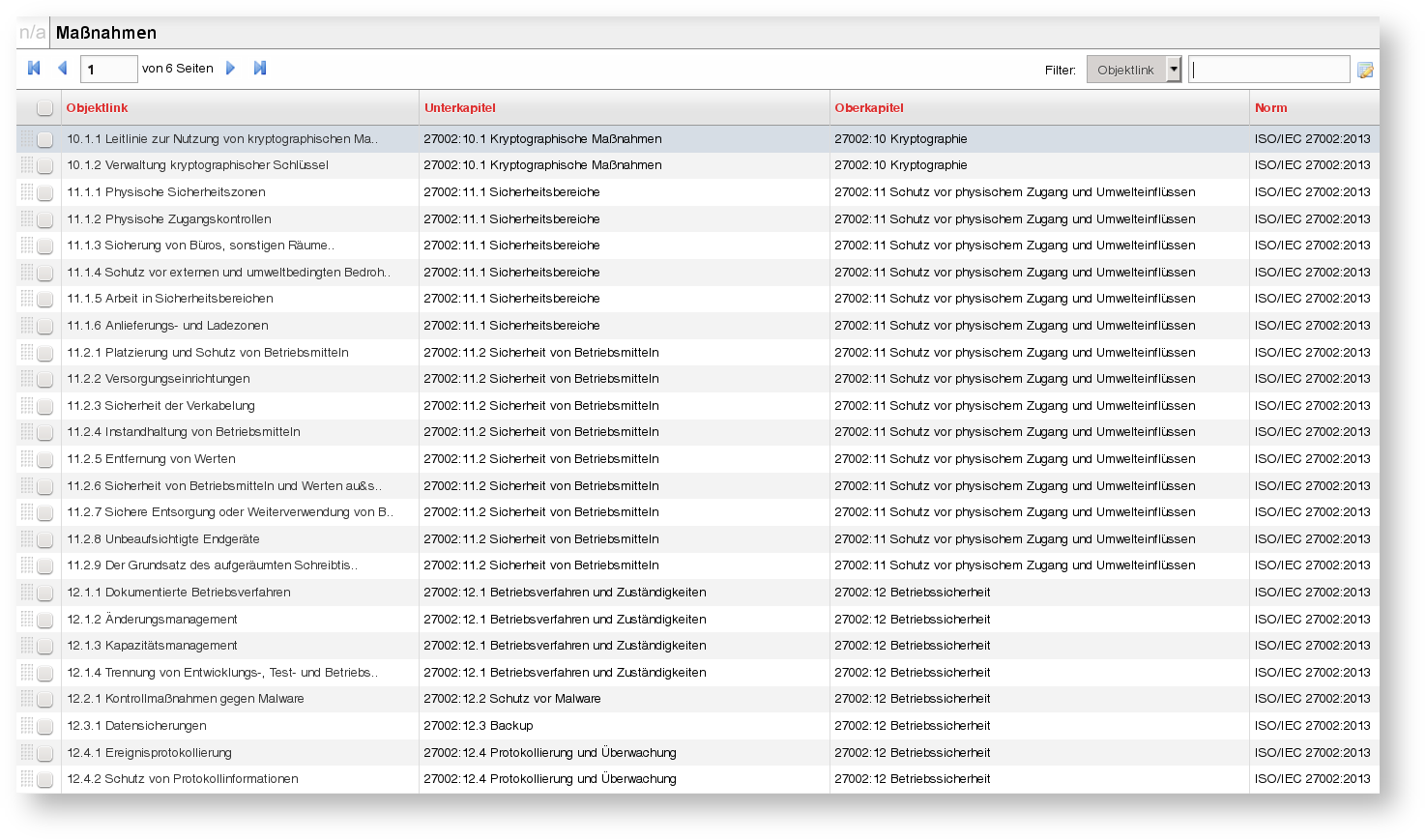Click the filter dropdown arrow button

1174,70
